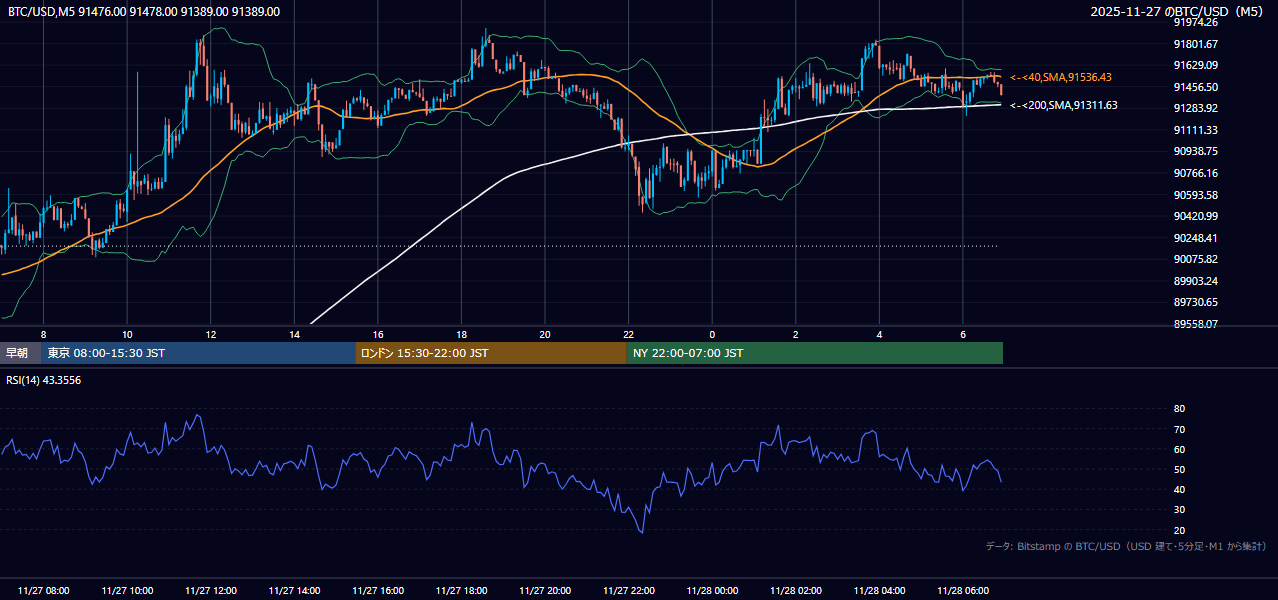
Task: Click price axis label 89730.65
Action: click(1195, 302)
